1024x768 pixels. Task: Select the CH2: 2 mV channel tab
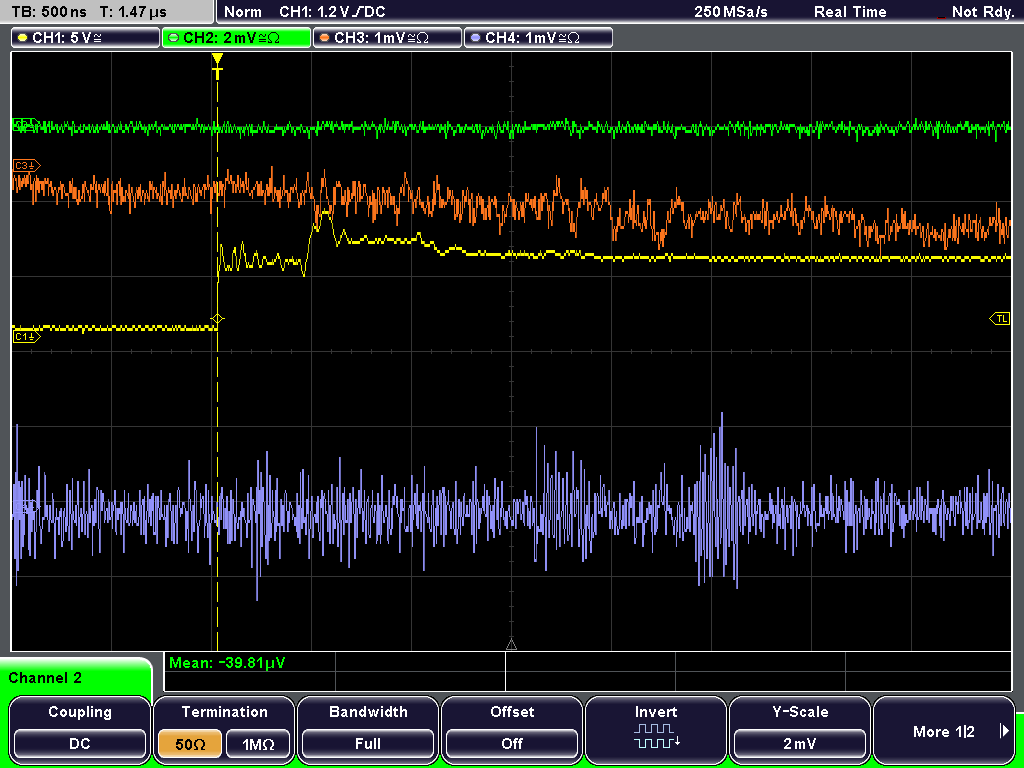pyautogui.click(x=236, y=38)
